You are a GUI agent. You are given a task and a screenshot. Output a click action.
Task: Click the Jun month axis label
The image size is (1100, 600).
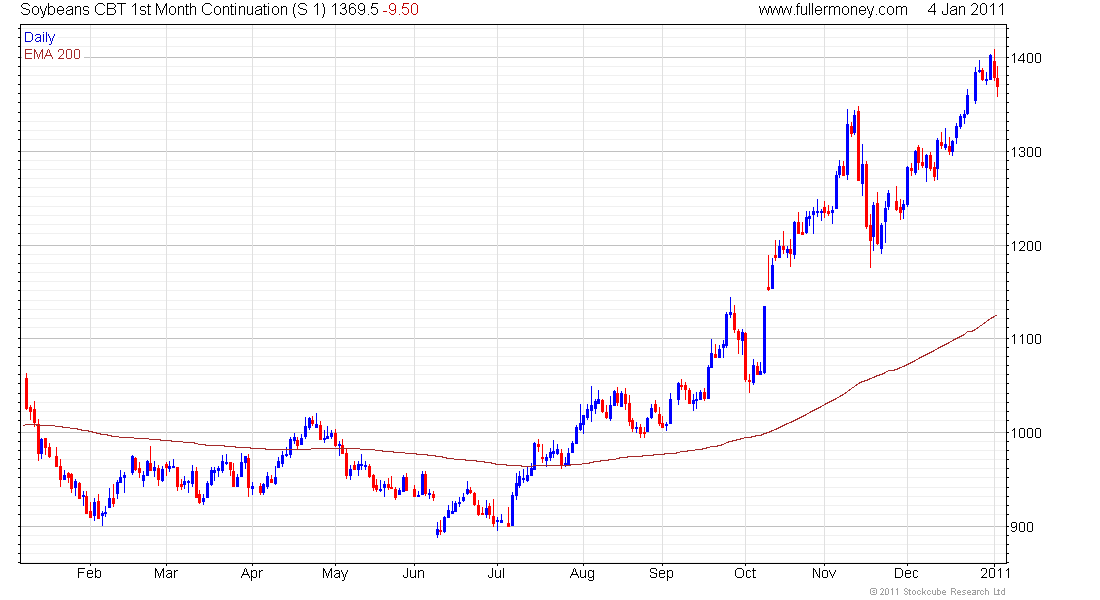tap(413, 573)
